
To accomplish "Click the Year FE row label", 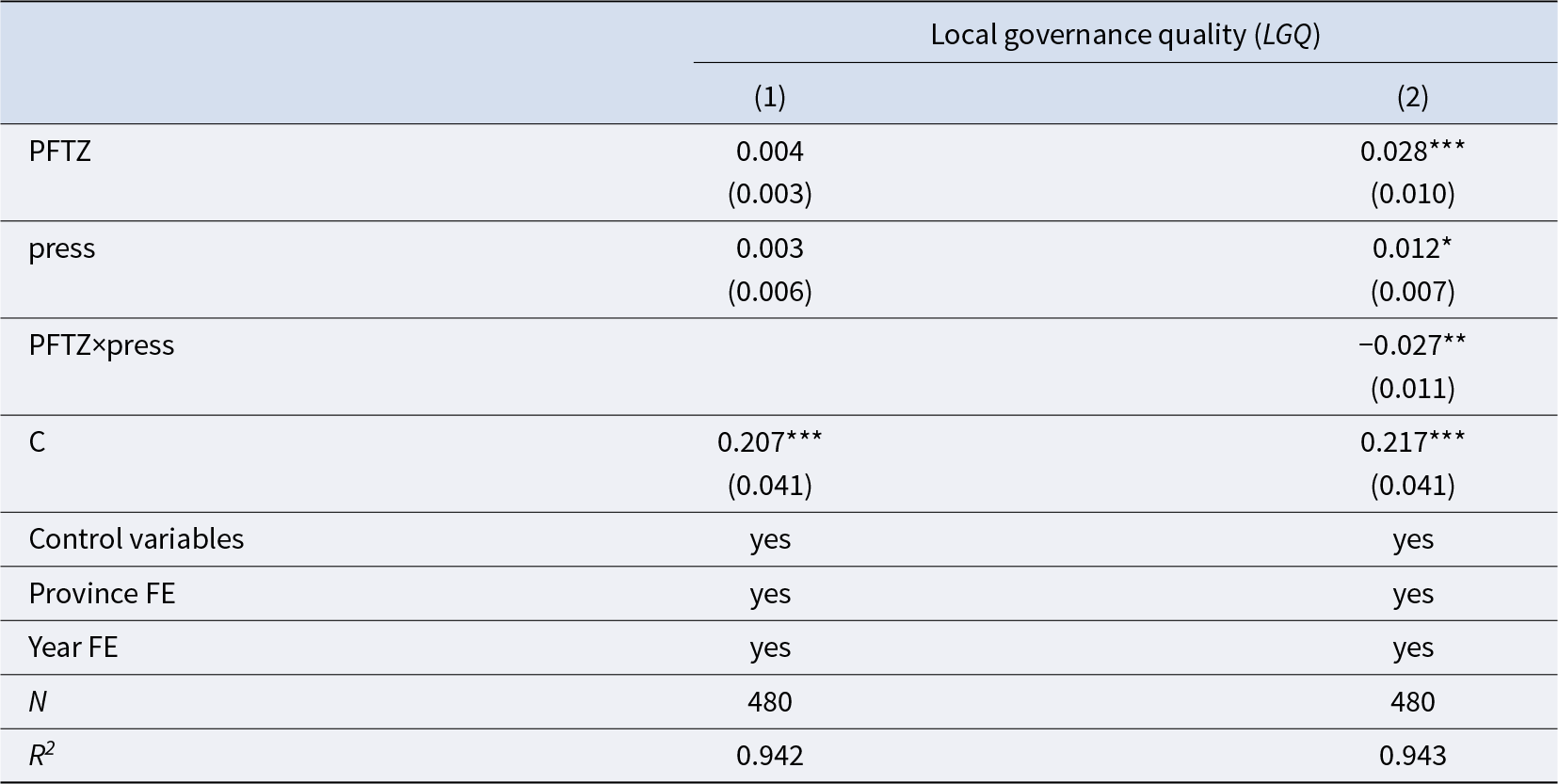I will 73,648.
